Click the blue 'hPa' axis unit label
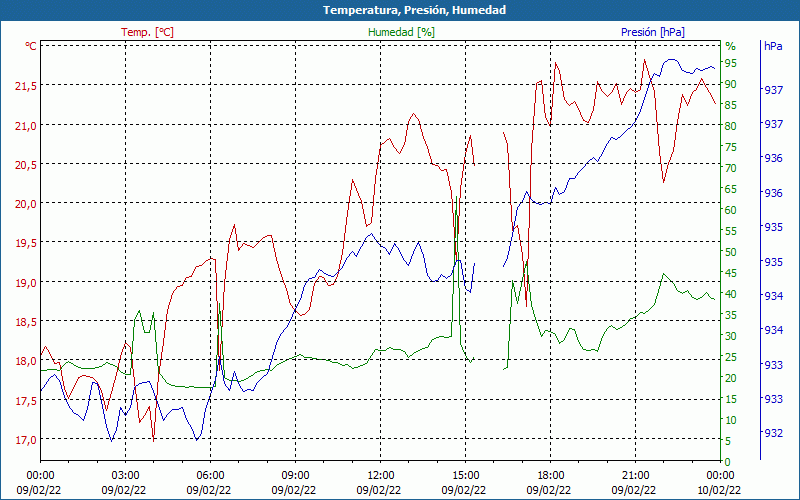The width and height of the screenshot is (800, 500). pyautogui.click(x=773, y=46)
